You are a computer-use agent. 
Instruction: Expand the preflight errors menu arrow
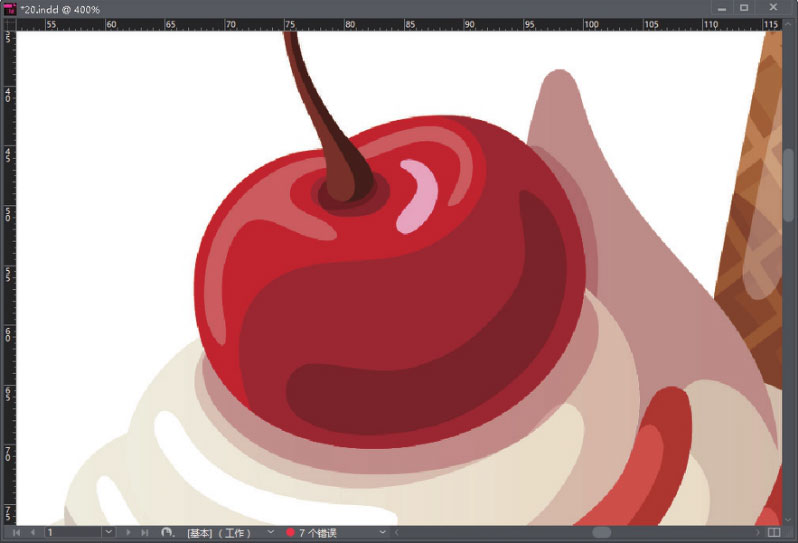tap(383, 533)
